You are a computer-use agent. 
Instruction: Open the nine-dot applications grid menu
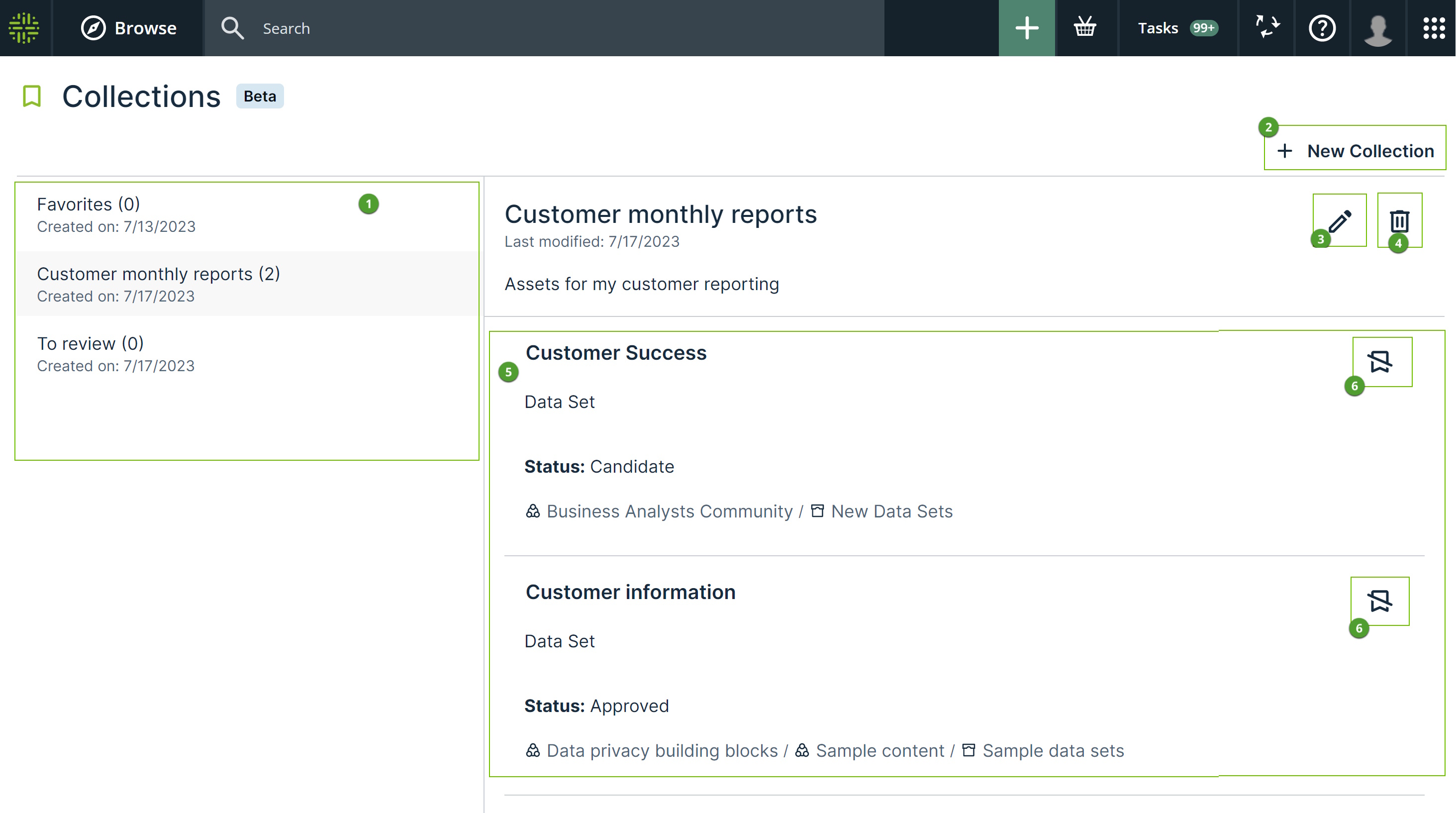pos(1434,28)
